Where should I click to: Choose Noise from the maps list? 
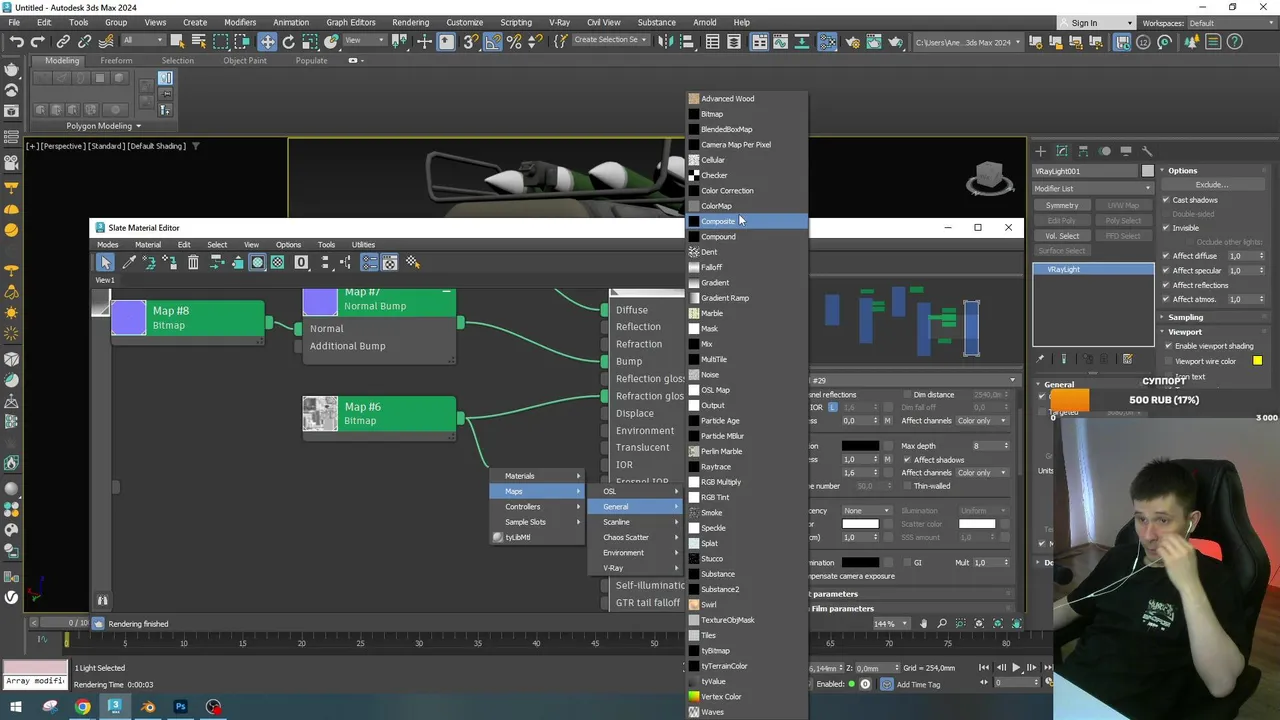746,374
